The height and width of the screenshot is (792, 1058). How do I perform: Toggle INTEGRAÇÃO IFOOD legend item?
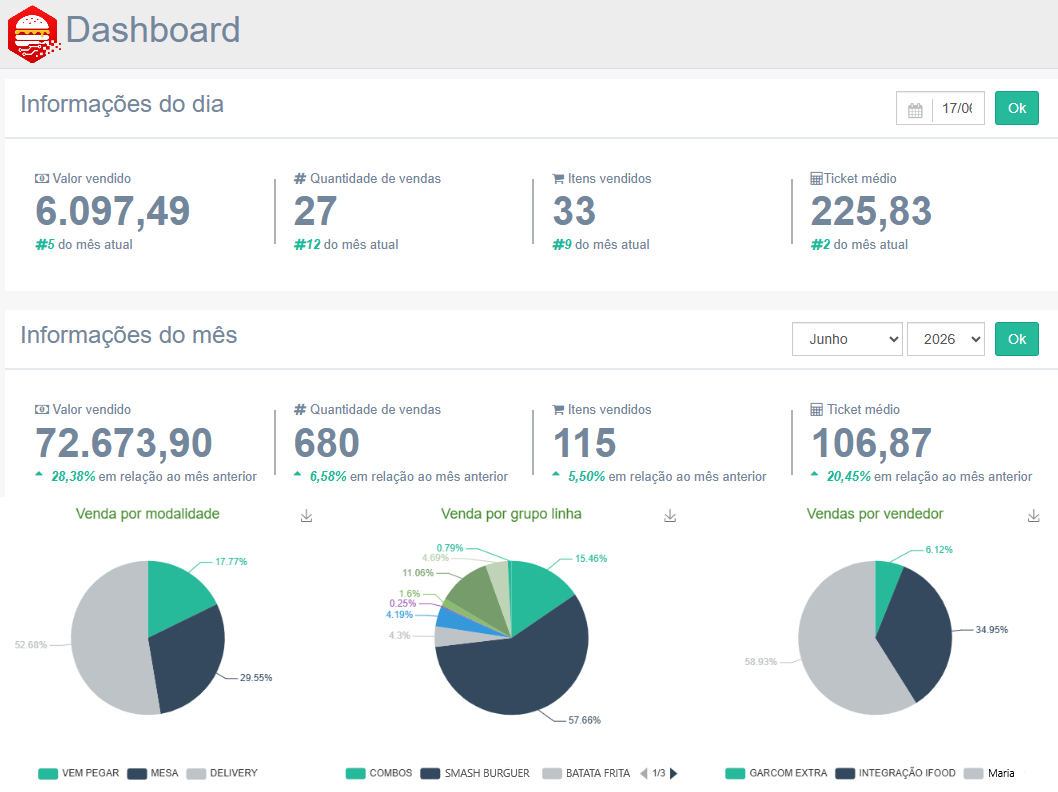895,773
